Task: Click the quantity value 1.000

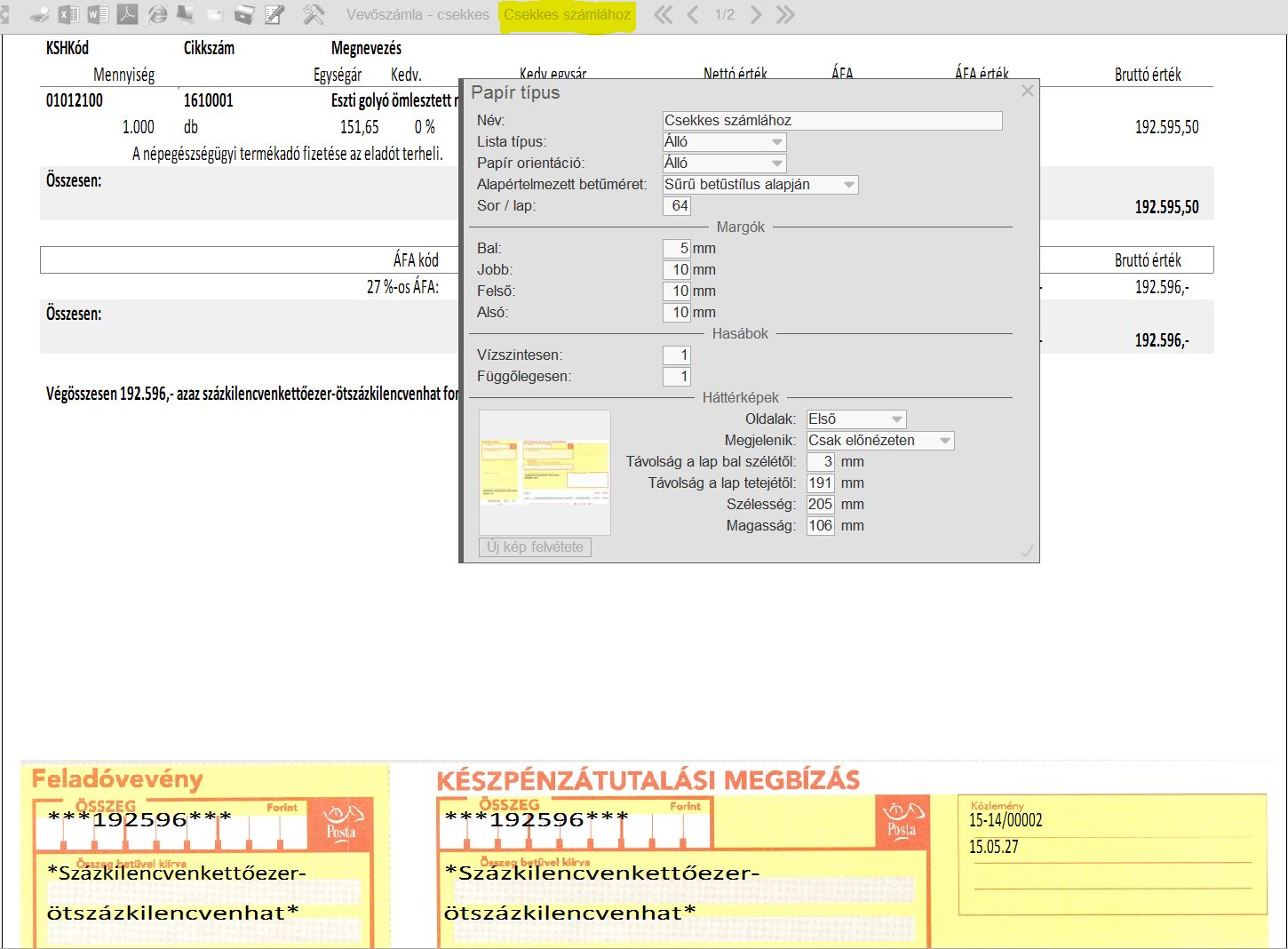Action: pyautogui.click(x=139, y=127)
